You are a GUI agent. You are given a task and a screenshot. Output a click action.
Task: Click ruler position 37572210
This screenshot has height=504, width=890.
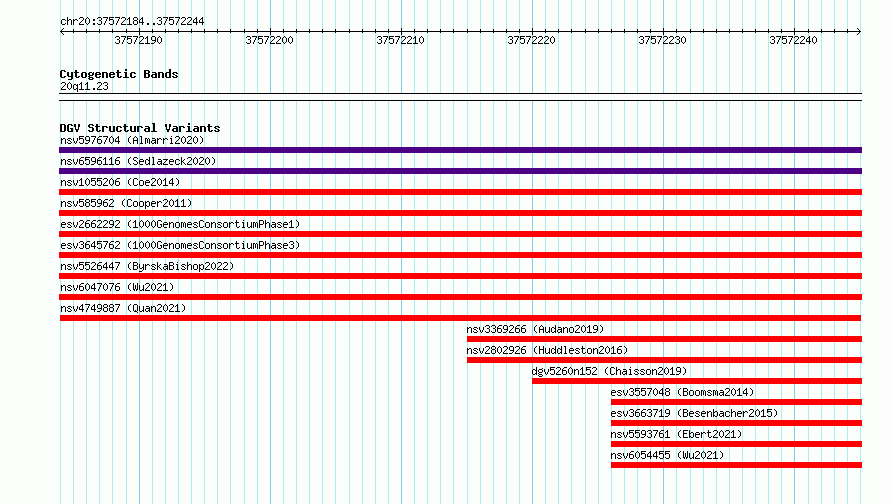(400, 40)
